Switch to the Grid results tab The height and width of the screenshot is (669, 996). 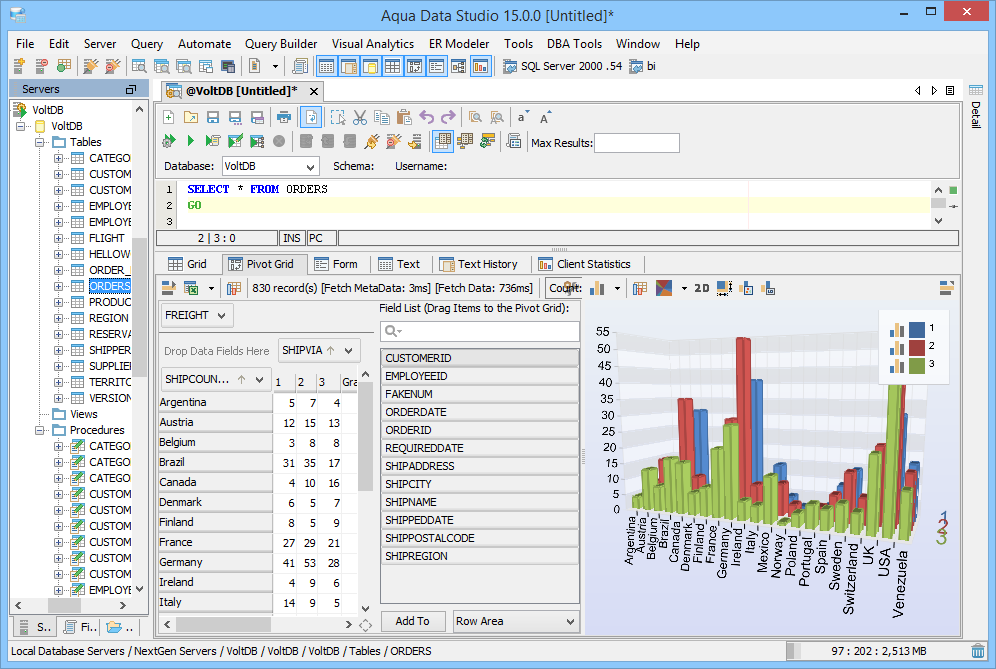click(187, 264)
